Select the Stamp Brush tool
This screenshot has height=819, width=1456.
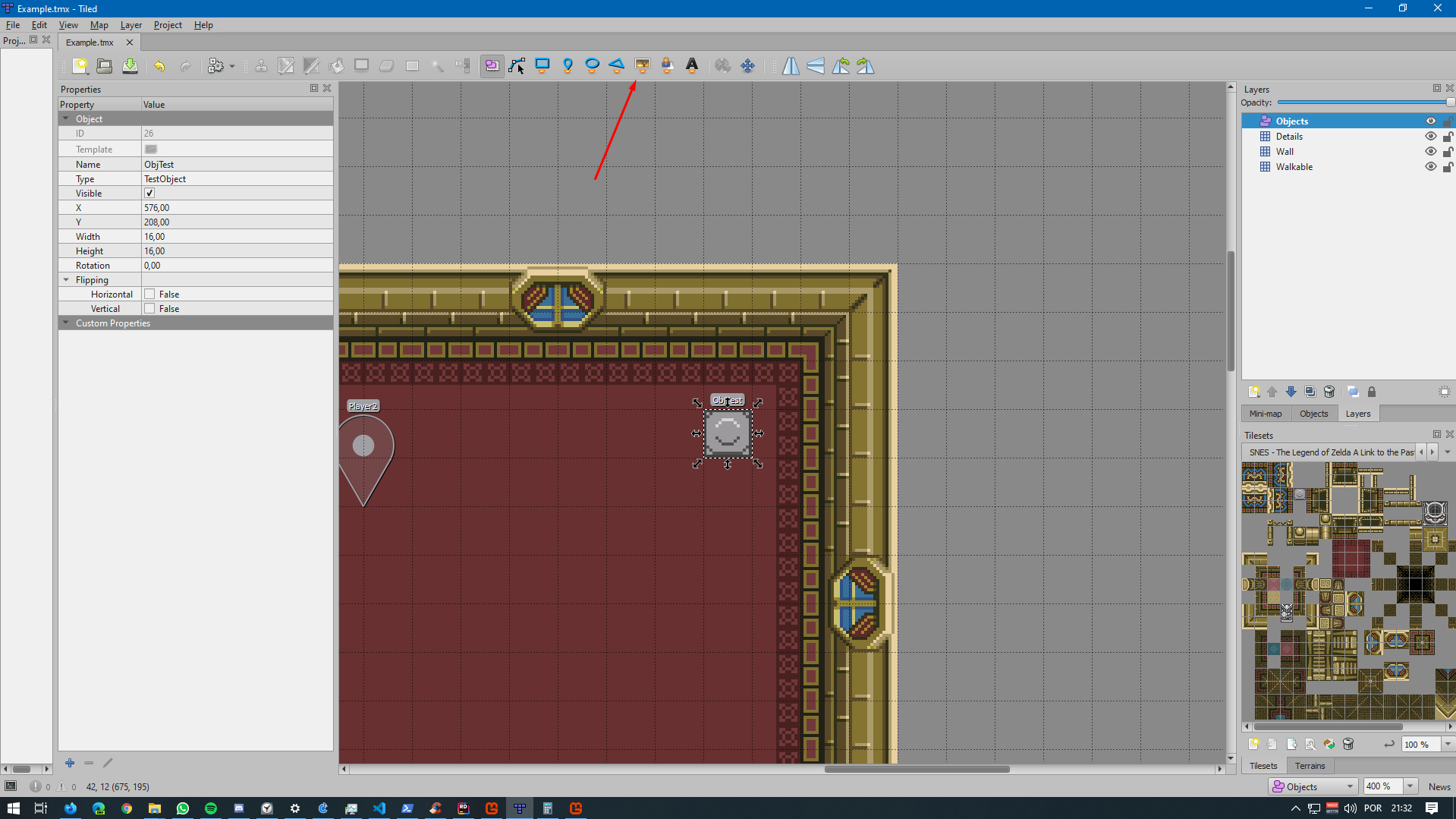(261, 66)
